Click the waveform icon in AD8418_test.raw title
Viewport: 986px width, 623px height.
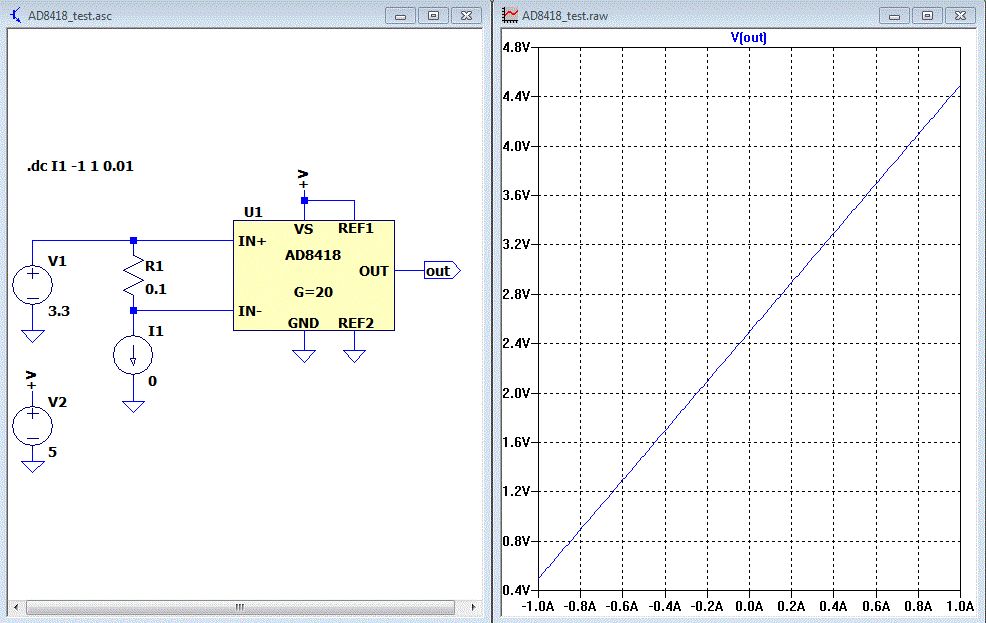pyautogui.click(x=510, y=15)
